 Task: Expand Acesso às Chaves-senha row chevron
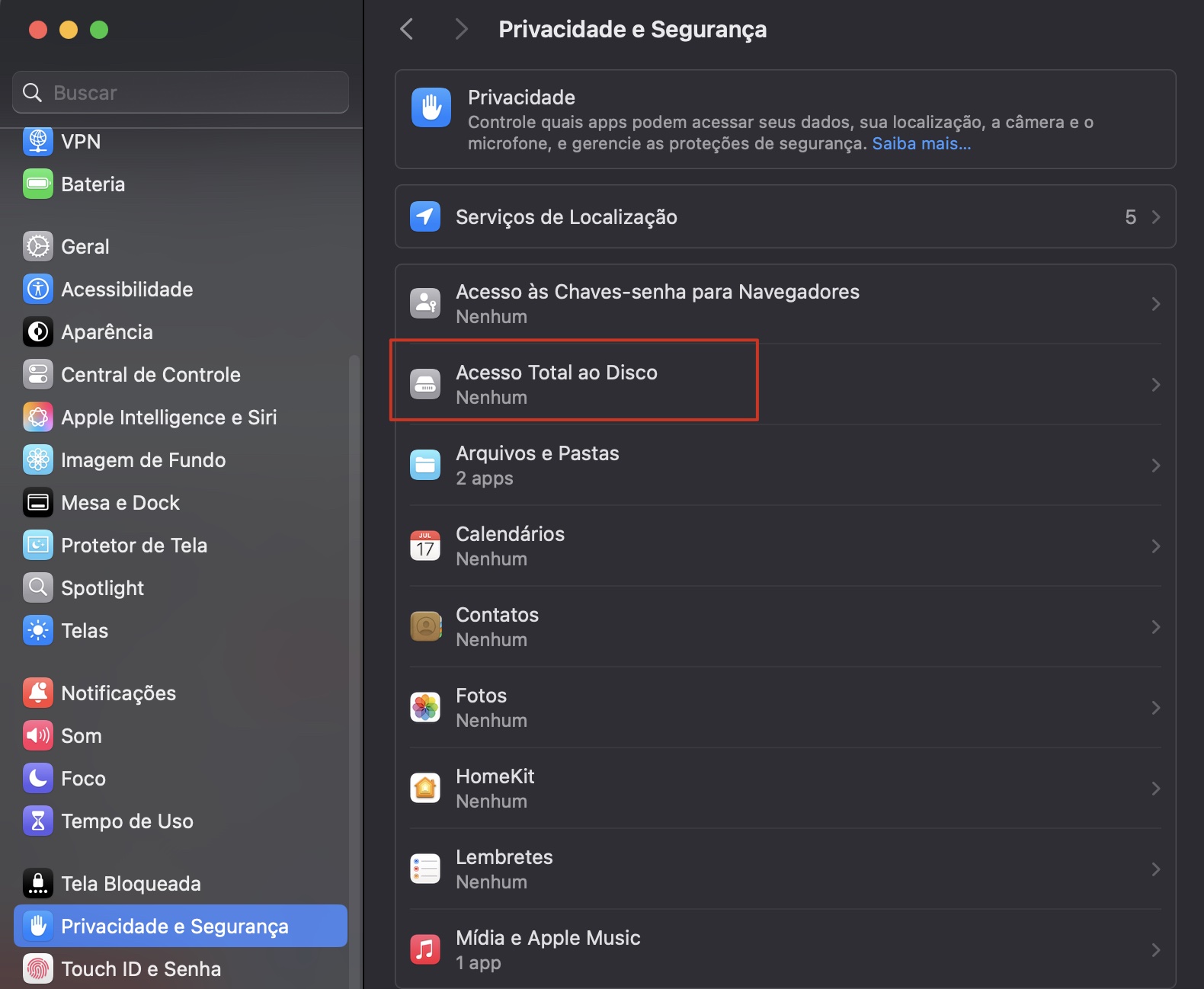point(1156,304)
